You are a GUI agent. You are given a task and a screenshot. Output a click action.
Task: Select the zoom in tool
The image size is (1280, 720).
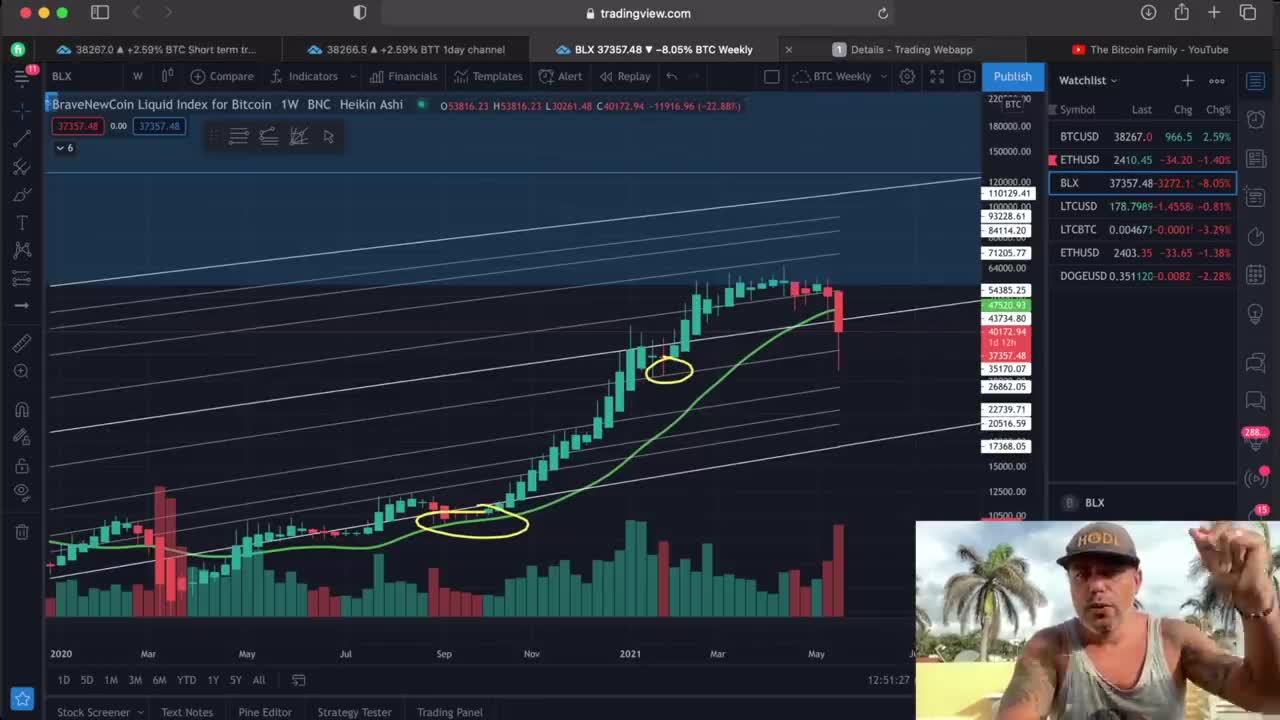click(x=22, y=371)
